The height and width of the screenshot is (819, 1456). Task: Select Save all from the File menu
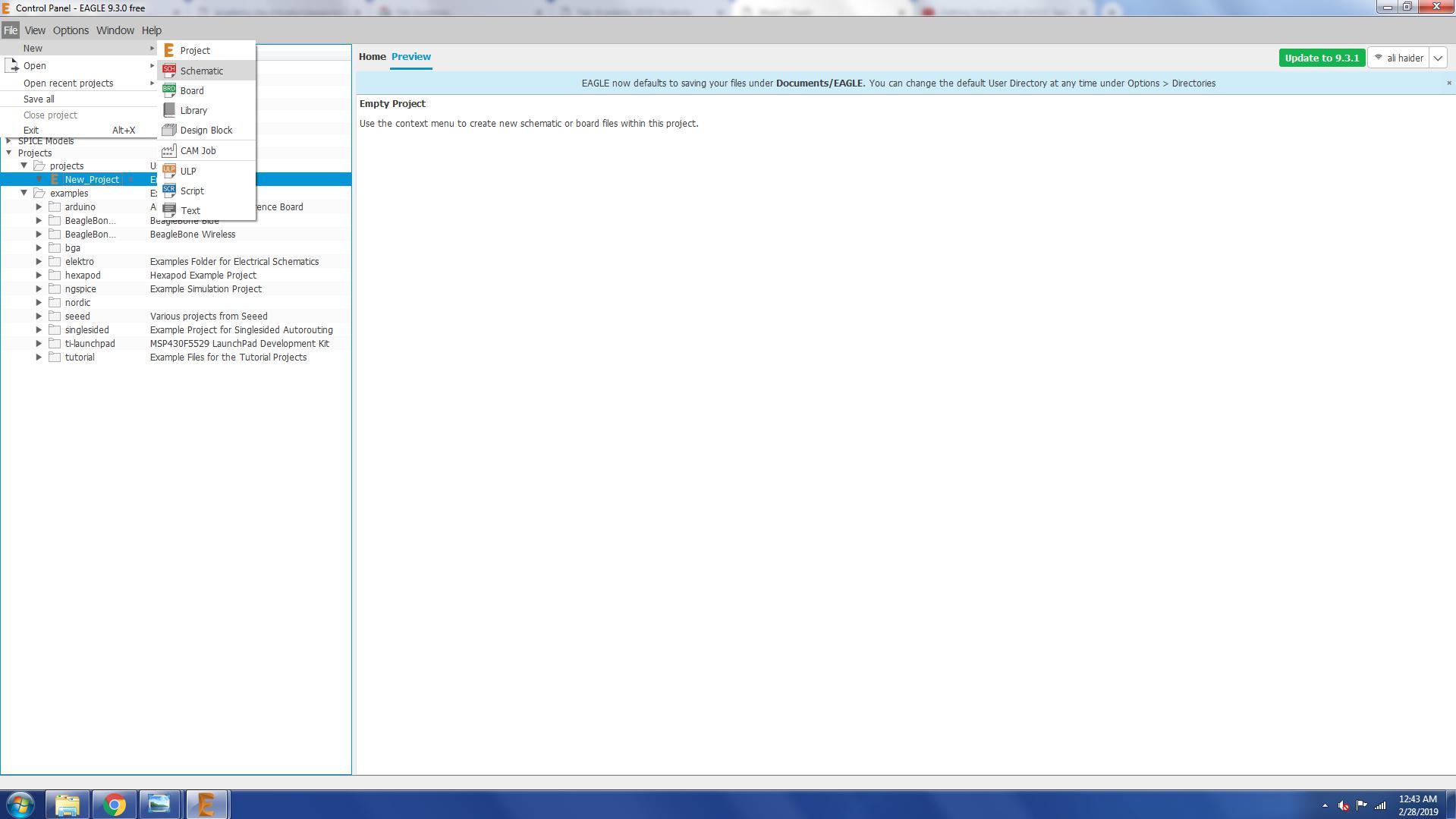coord(79,99)
